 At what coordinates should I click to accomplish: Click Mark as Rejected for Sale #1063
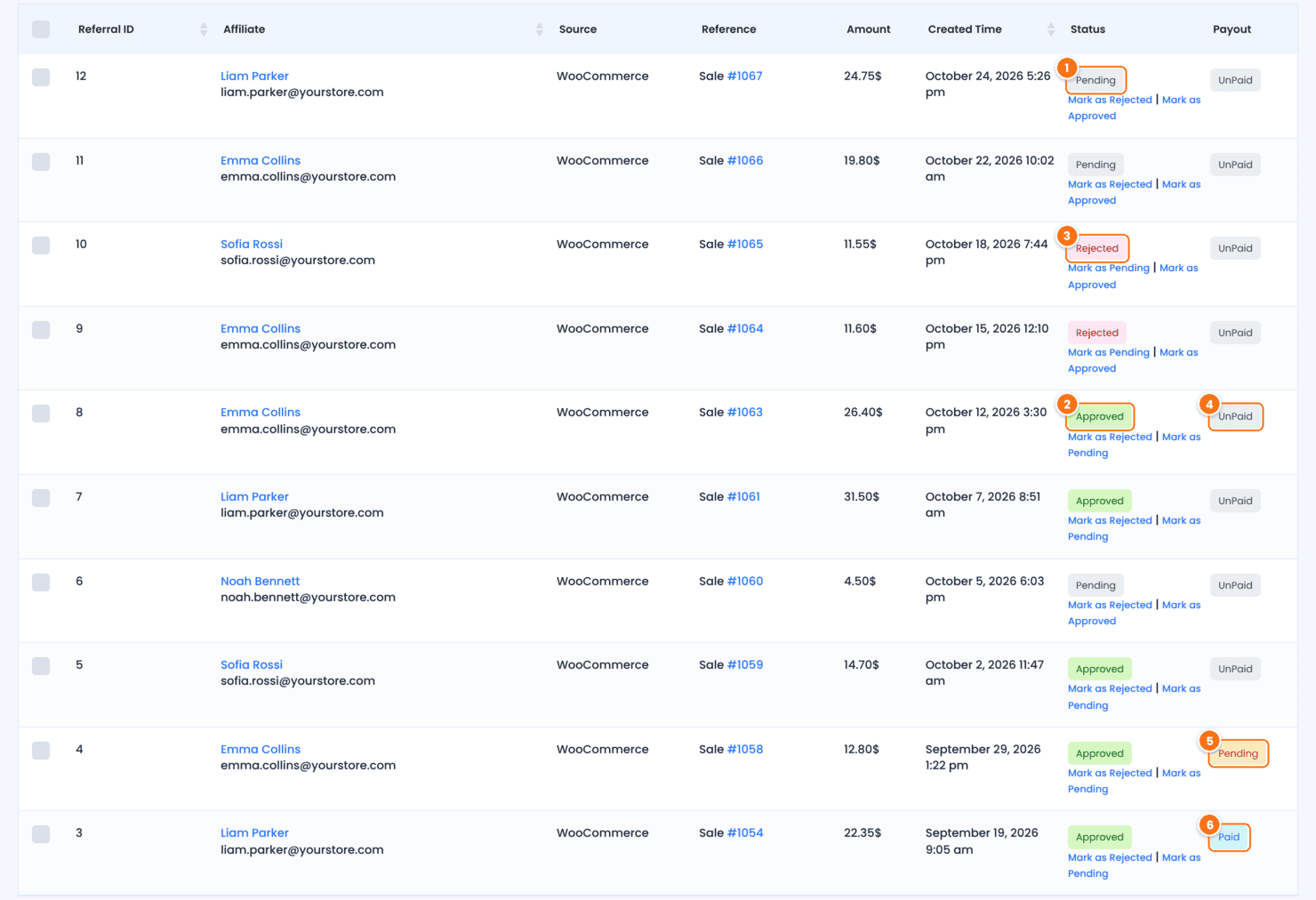coord(1110,438)
